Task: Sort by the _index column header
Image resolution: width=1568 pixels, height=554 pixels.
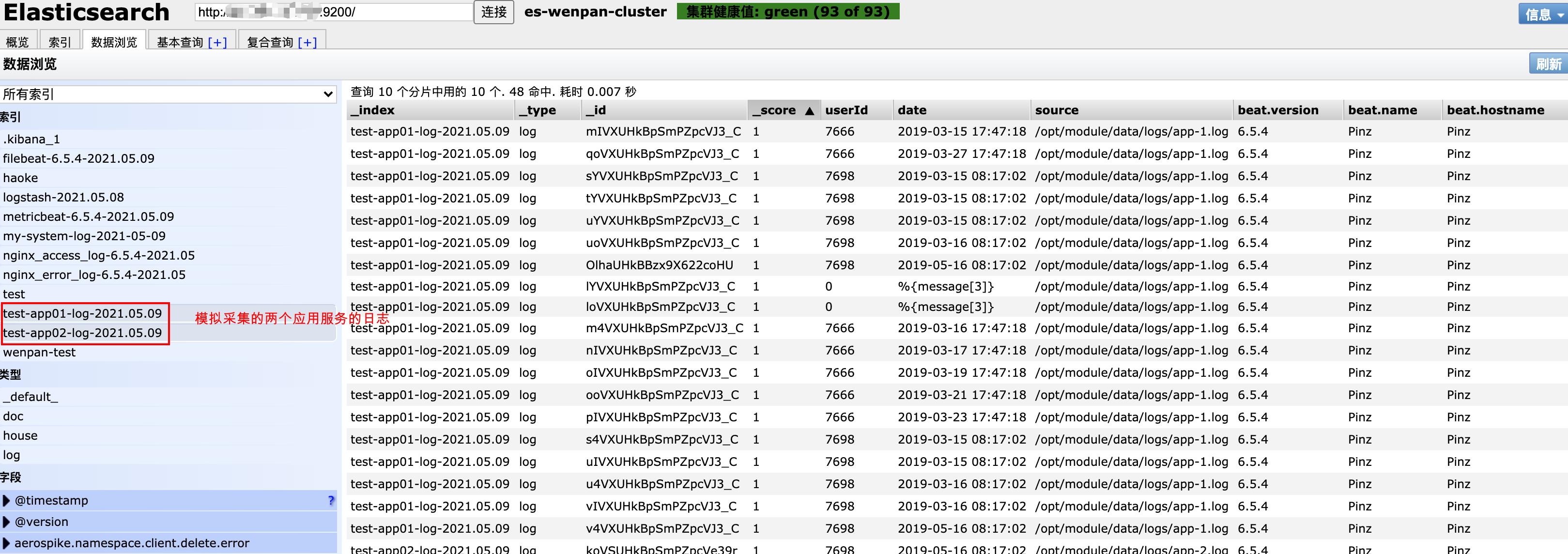Action: 430,110
